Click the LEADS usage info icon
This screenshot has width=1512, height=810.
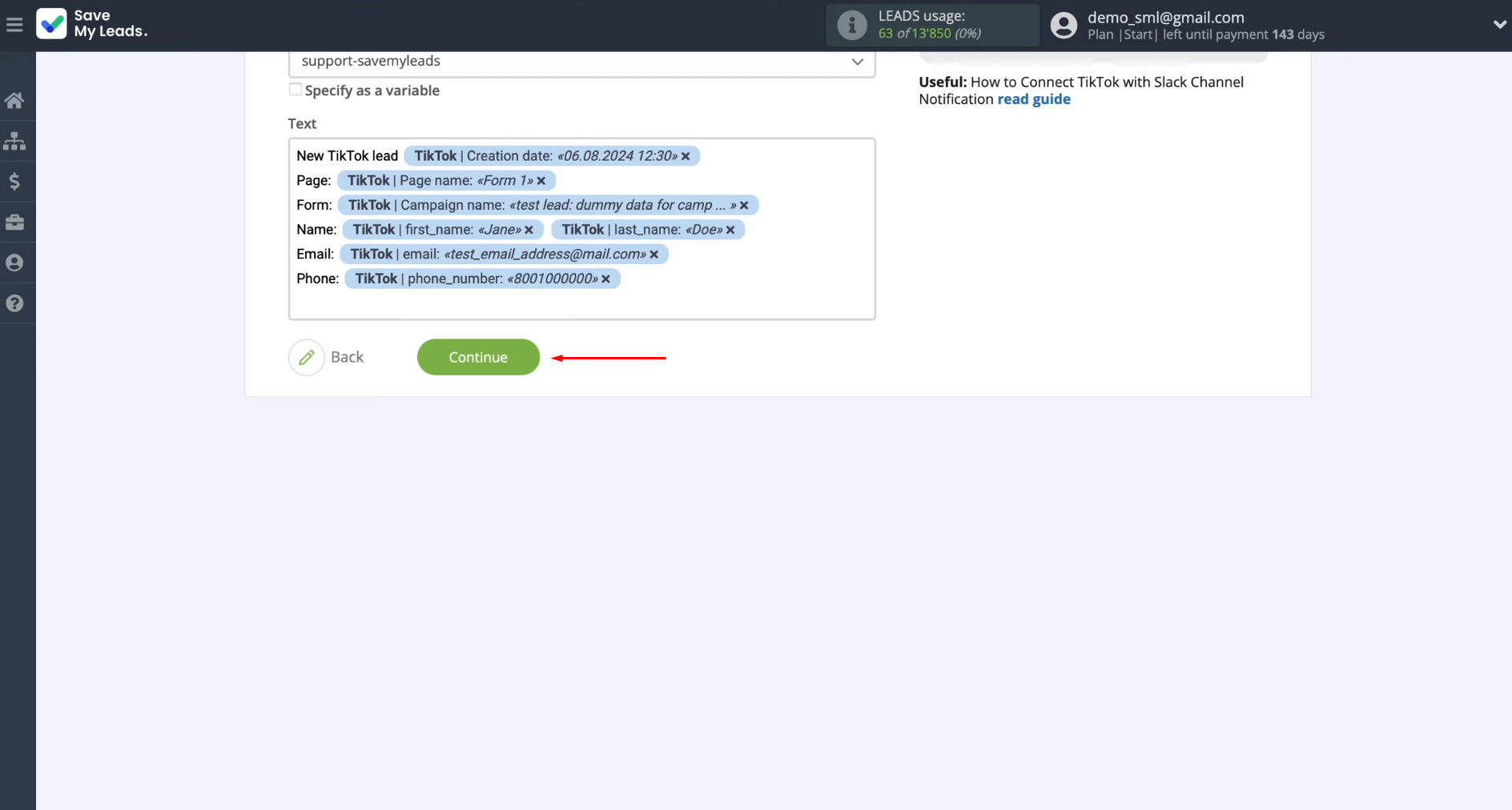point(852,25)
